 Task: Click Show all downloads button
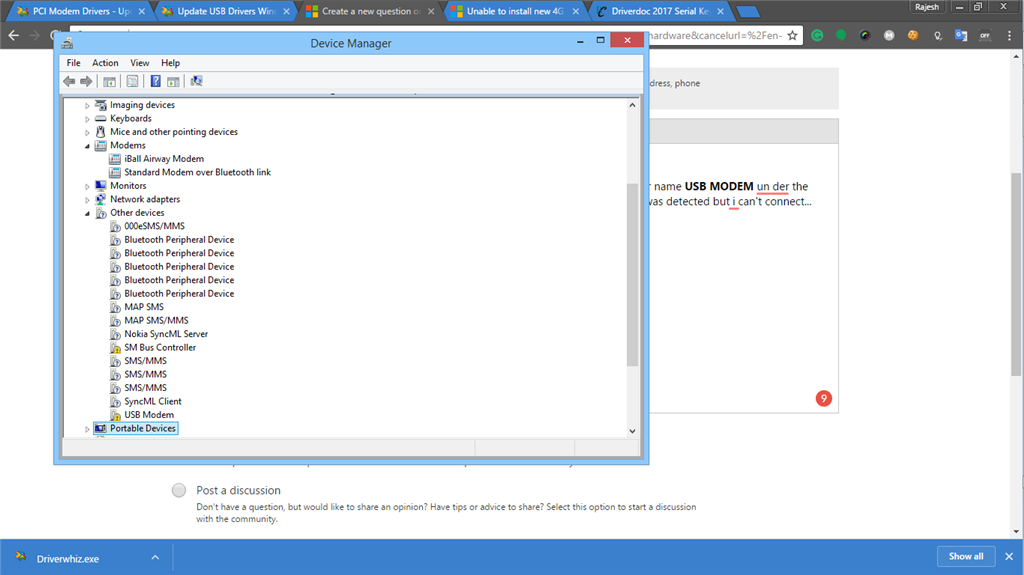966,556
